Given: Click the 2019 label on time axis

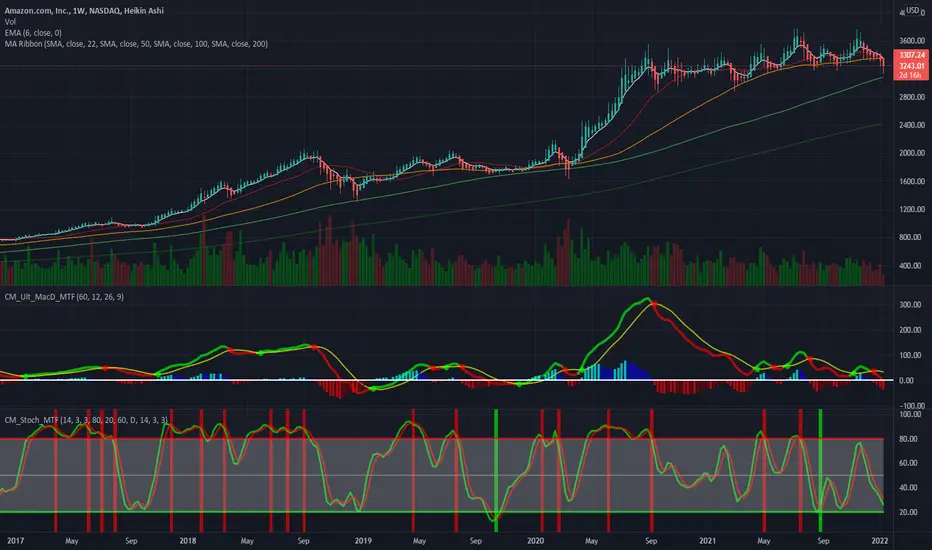Looking at the screenshot, I should pyautogui.click(x=363, y=540).
